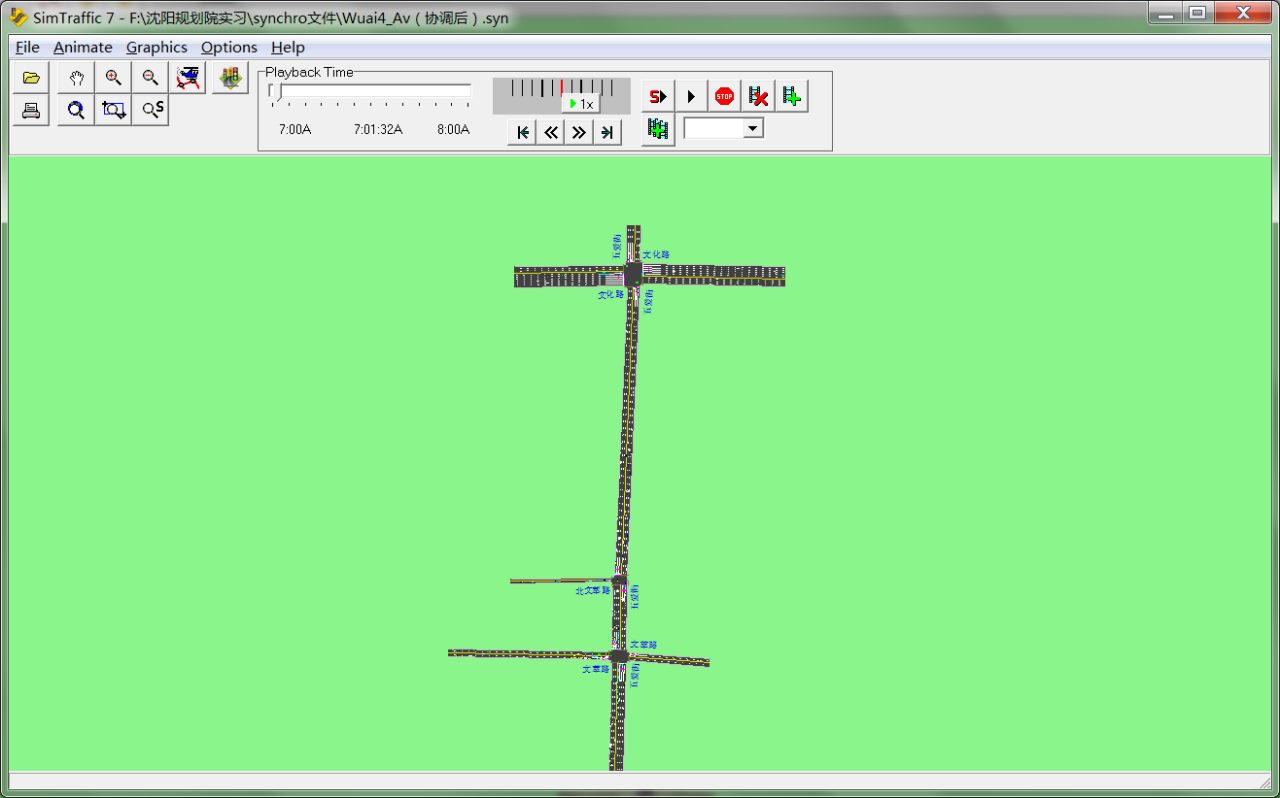This screenshot has width=1280, height=798.
Task: Click the SimPlay record button
Action: [658, 96]
